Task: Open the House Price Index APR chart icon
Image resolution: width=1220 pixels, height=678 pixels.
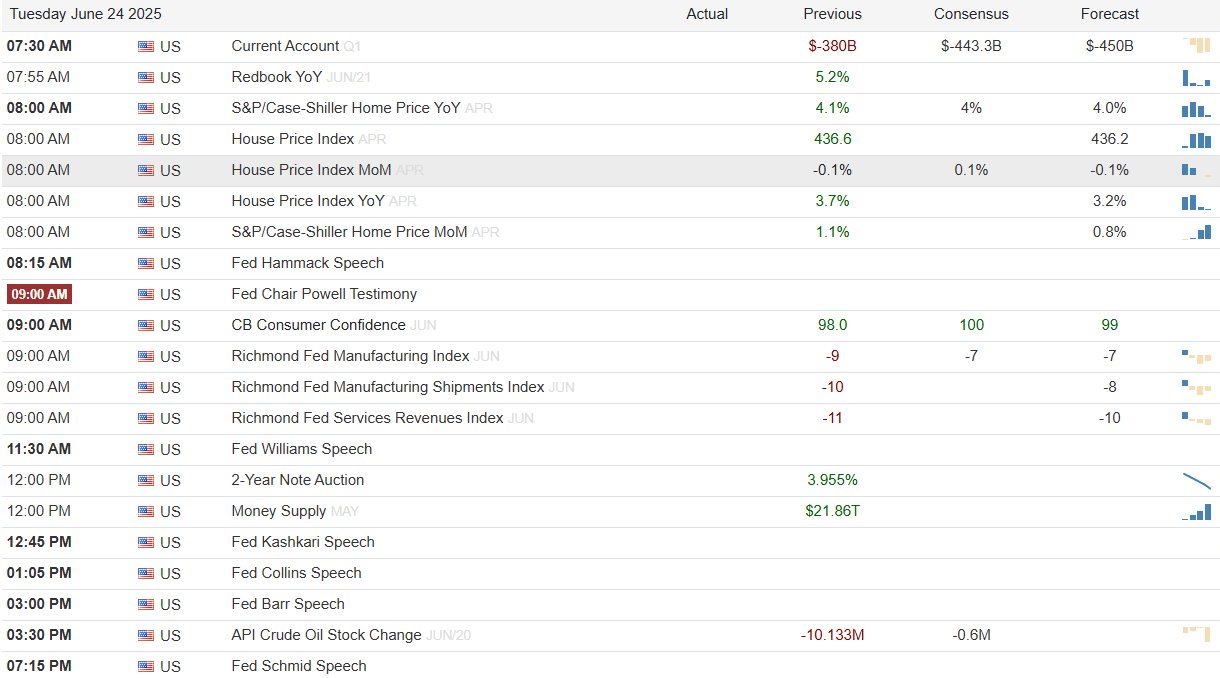Action: point(1197,139)
